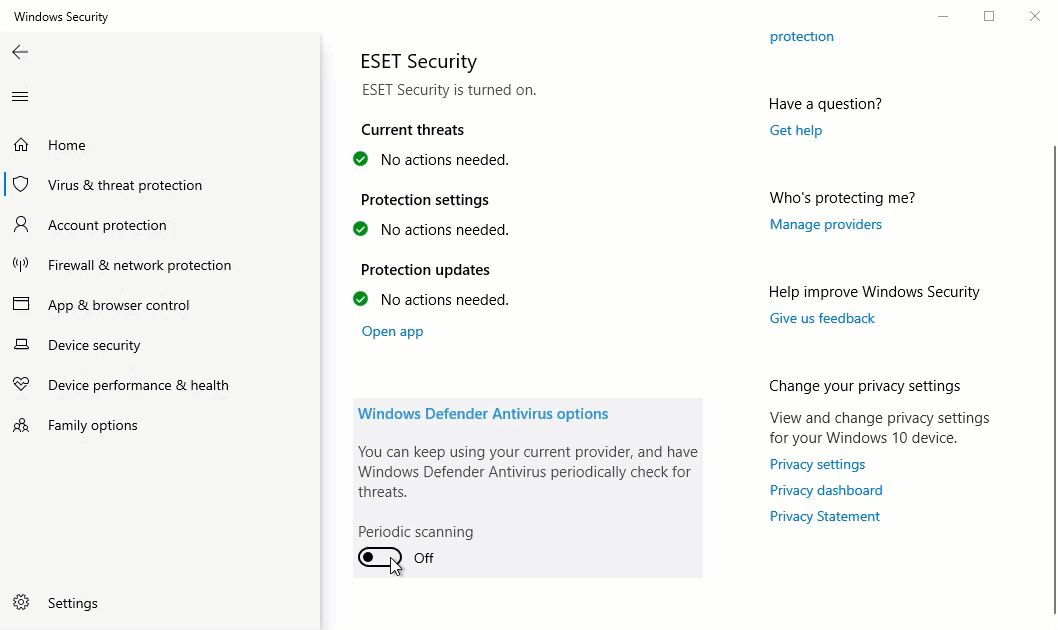Select Firewall & network protection menu item
Viewport: 1058px width, 630px height.
click(x=139, y=265)
